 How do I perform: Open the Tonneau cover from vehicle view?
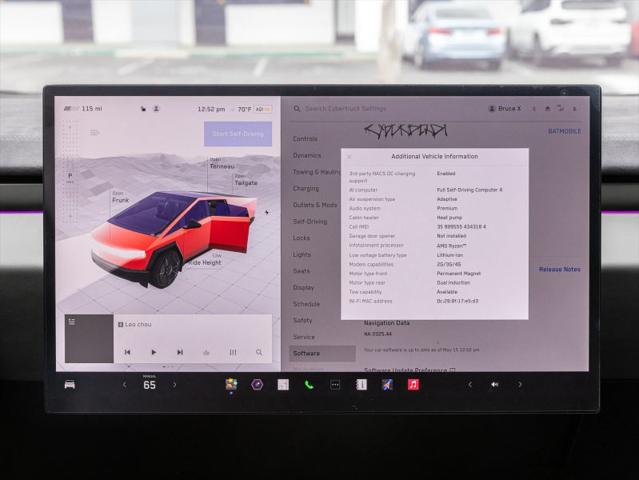tap(222, 166)
